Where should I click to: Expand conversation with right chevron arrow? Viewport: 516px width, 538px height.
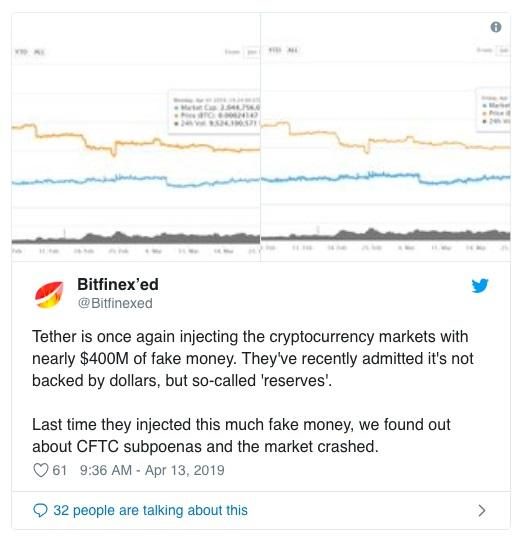coord(482,510)
